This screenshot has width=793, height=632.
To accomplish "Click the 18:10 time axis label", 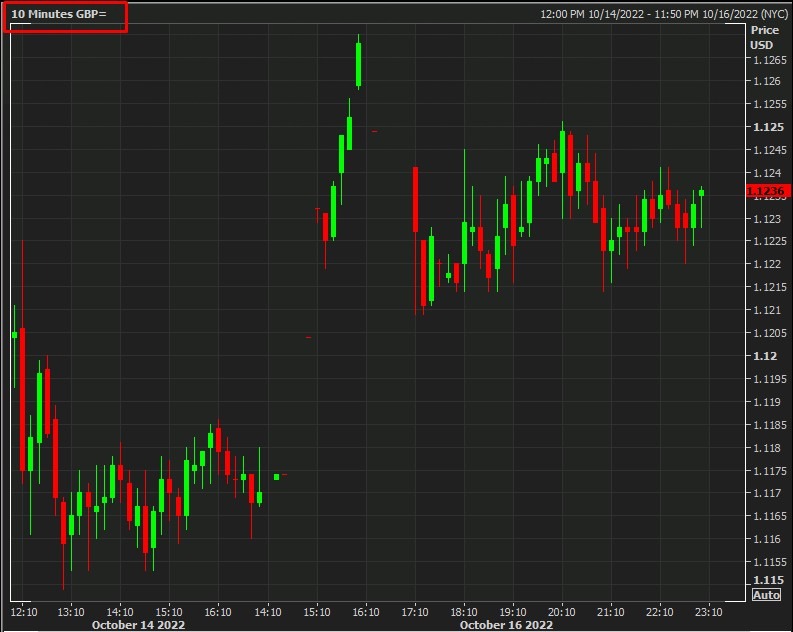I will (x=464, y=612).
